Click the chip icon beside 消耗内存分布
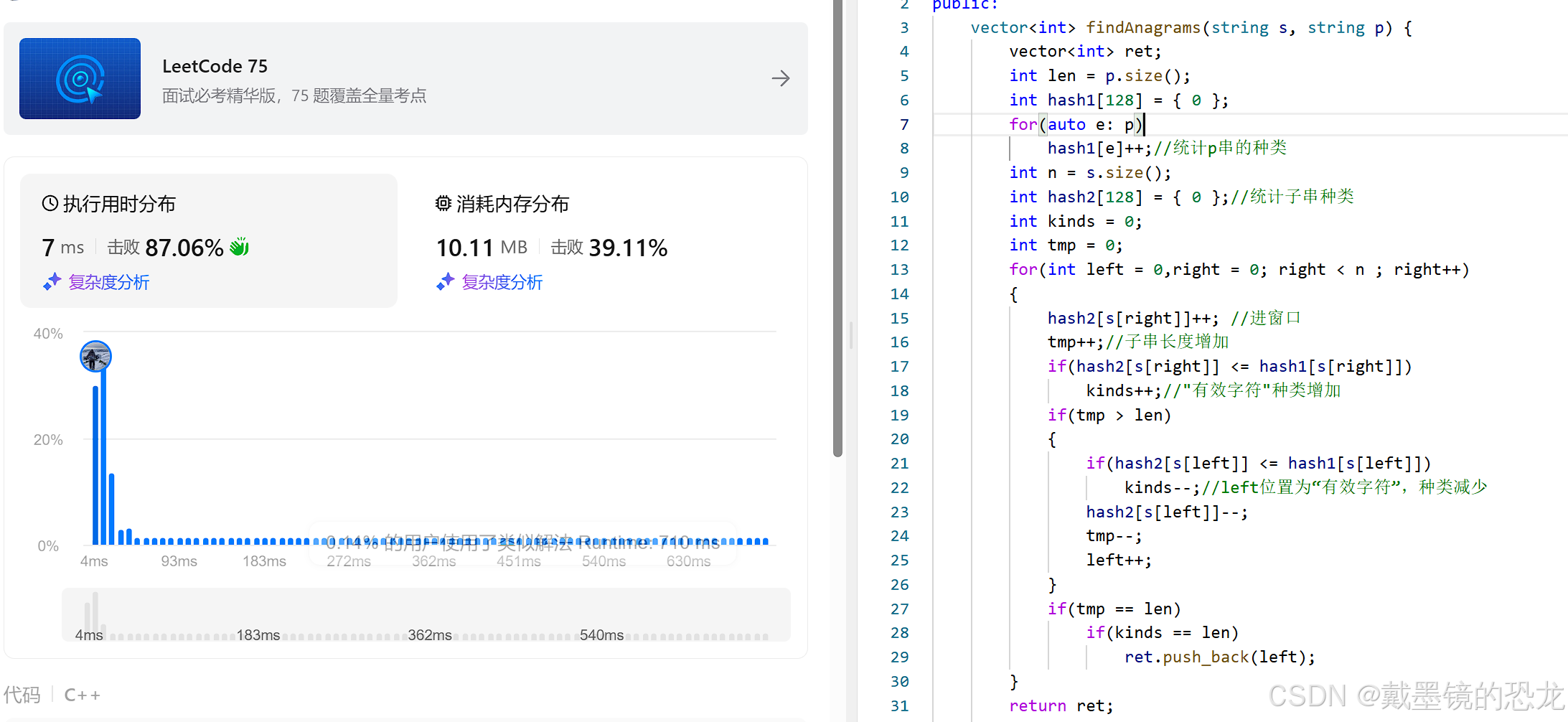The height and width of the screenshot is (722, 1568). point(443,203)
